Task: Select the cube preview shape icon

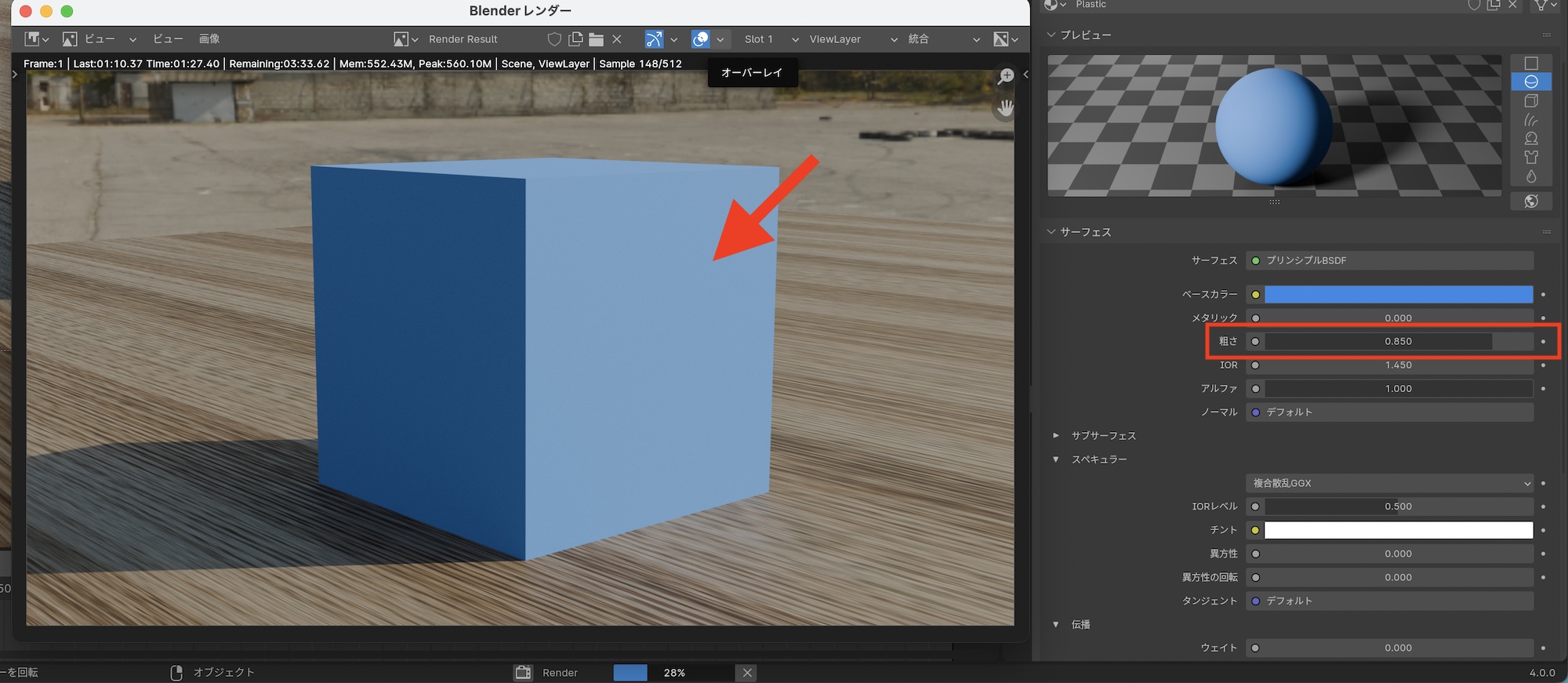Action: (1530, 101)
